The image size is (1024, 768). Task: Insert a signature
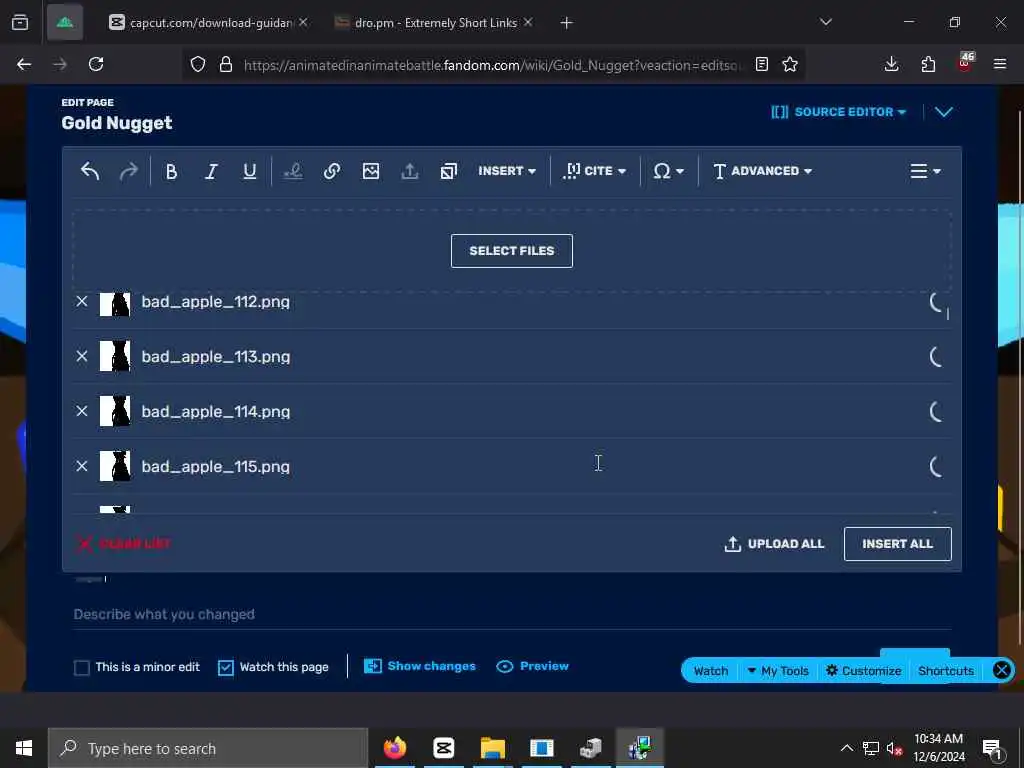tap(293, 171)
